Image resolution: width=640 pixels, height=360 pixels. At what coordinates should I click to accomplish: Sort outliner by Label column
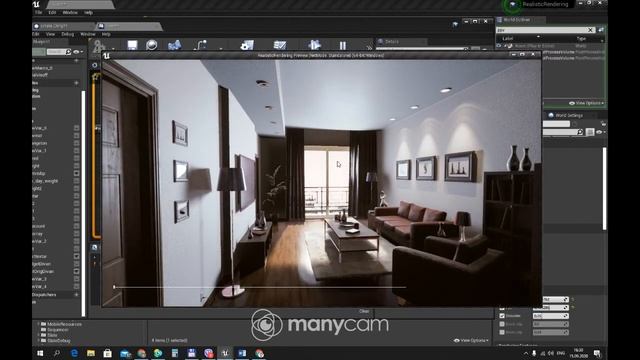pos(508,38)
